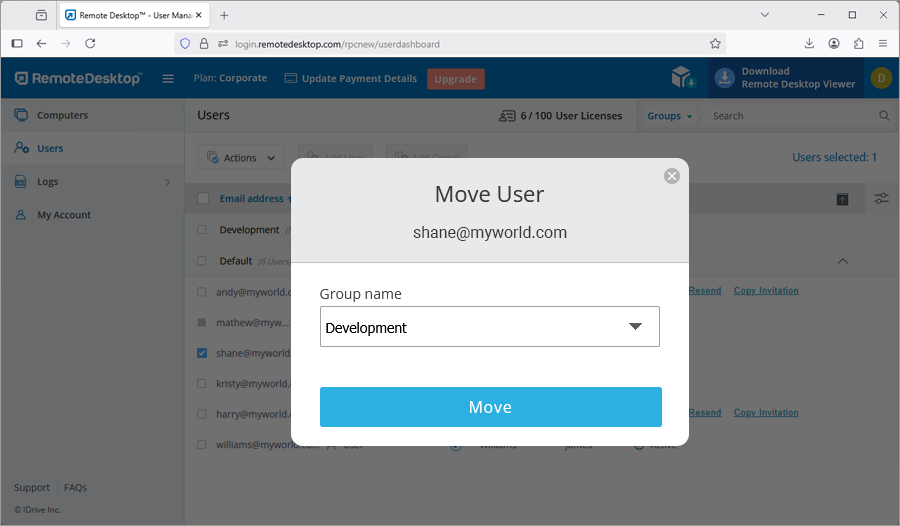Check the andy@myworld.com checkbox
The image size is (900, 526).
[202, 292]
